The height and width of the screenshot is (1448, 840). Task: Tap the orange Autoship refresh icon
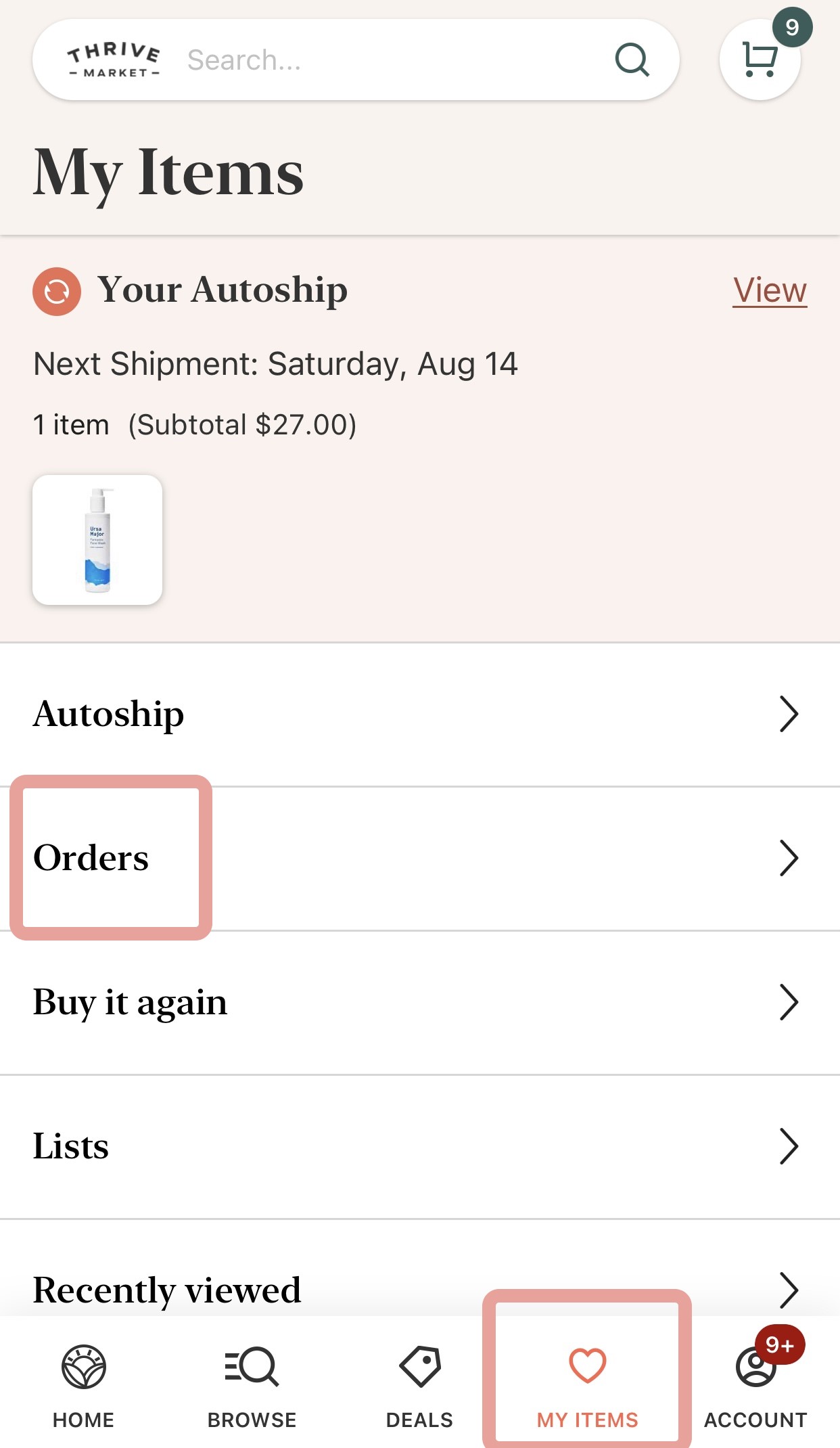coord(57,292)
